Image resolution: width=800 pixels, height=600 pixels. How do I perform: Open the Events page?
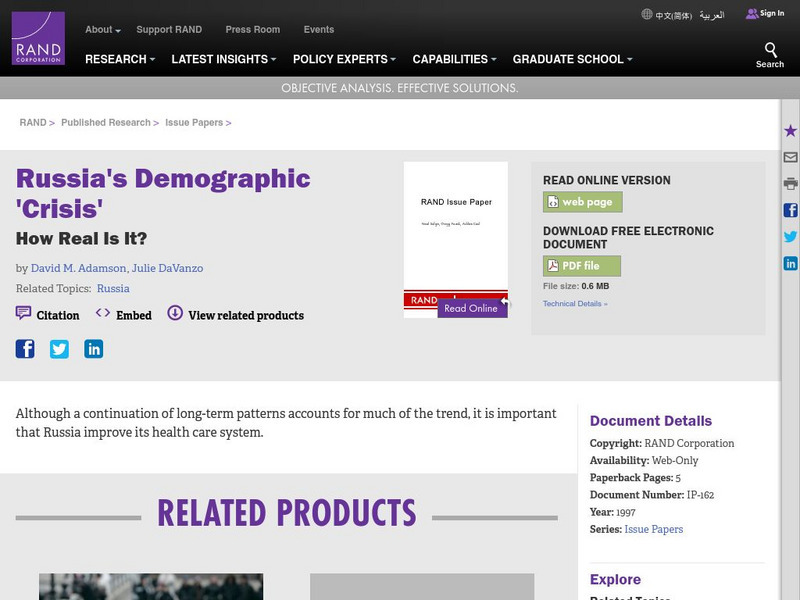(319, 30)
